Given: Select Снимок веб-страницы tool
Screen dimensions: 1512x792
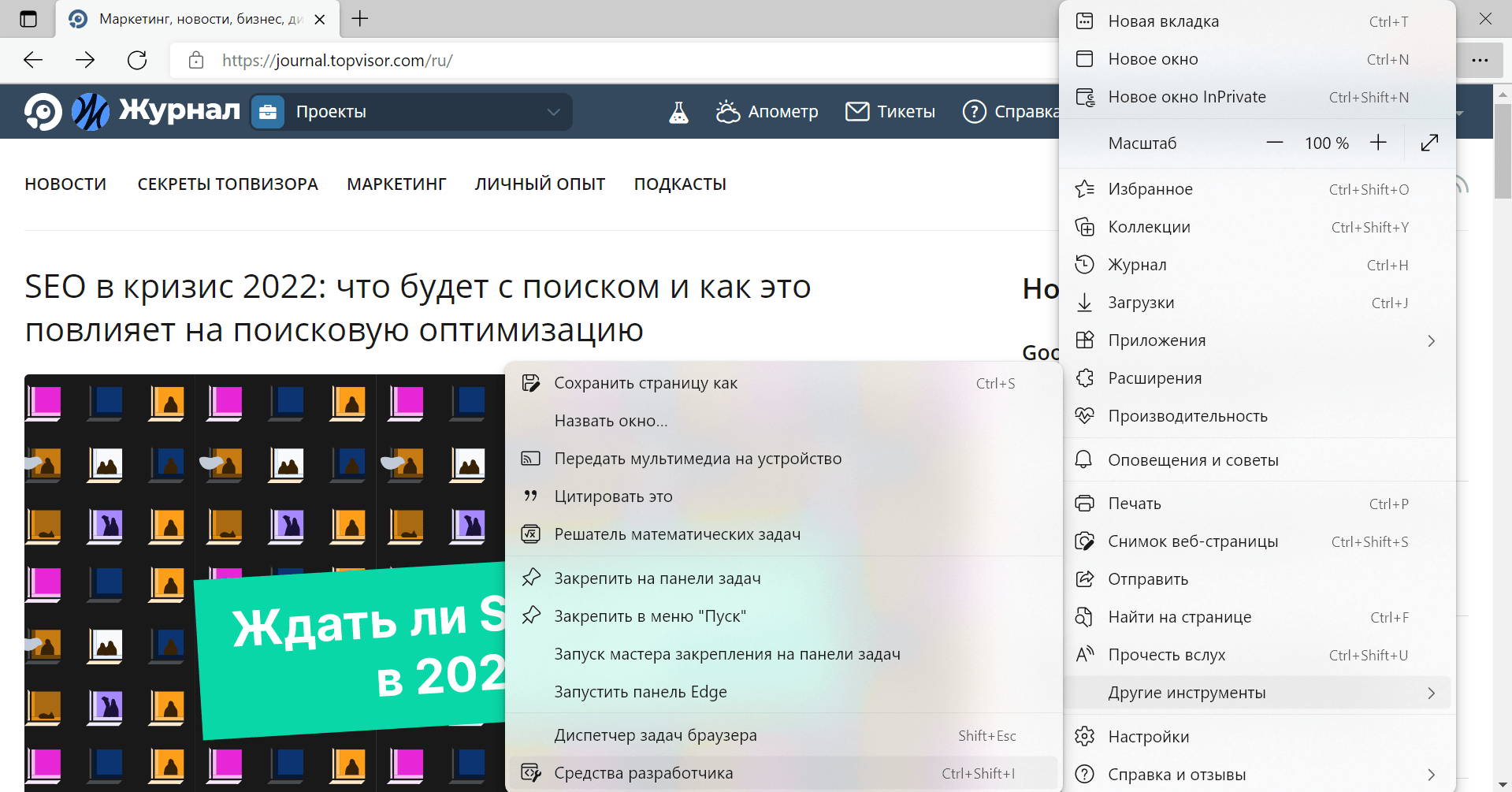Looking at the screenshot, I should (1192, 541).
